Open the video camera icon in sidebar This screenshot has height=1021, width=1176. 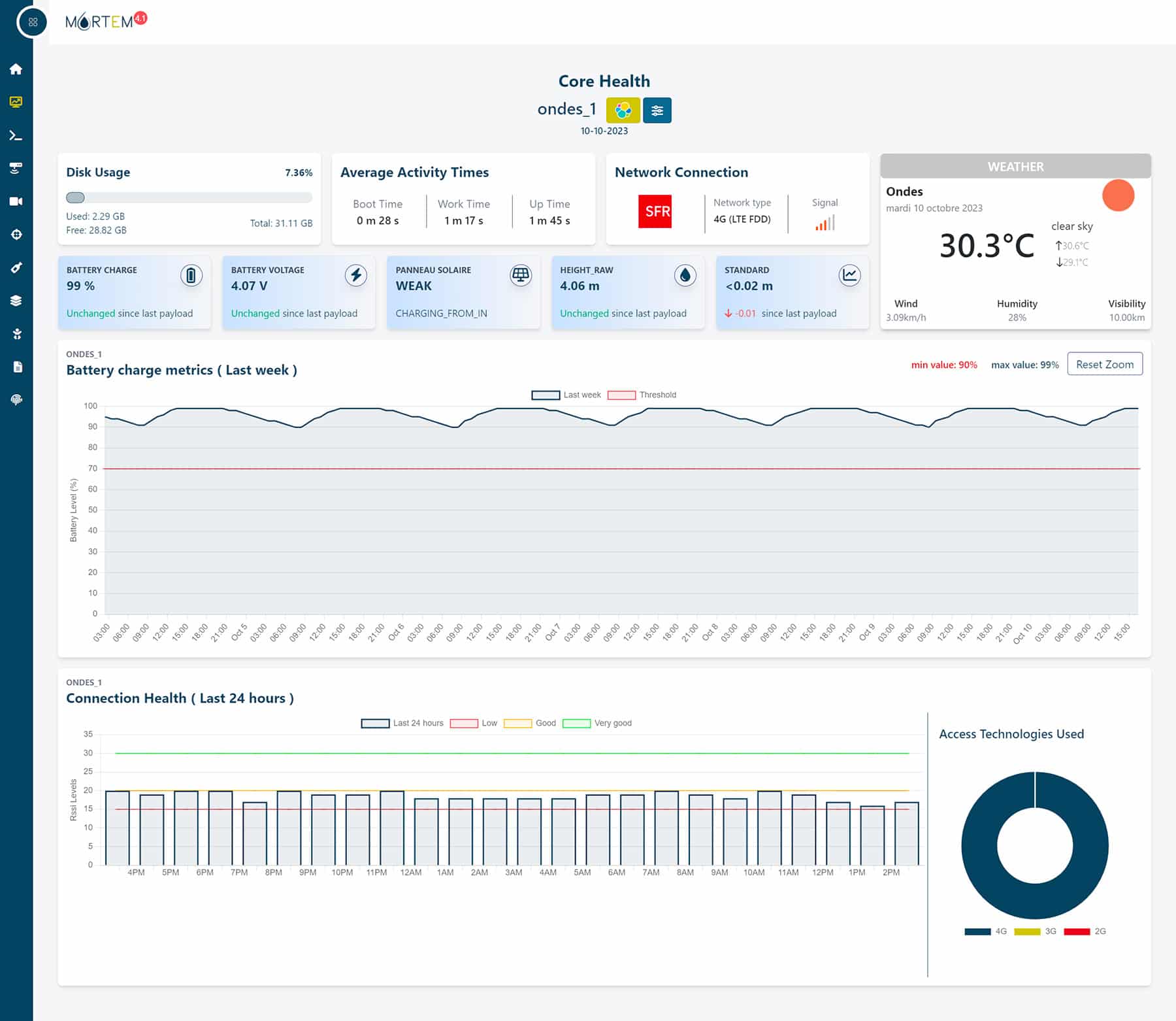tap(16, 201)
